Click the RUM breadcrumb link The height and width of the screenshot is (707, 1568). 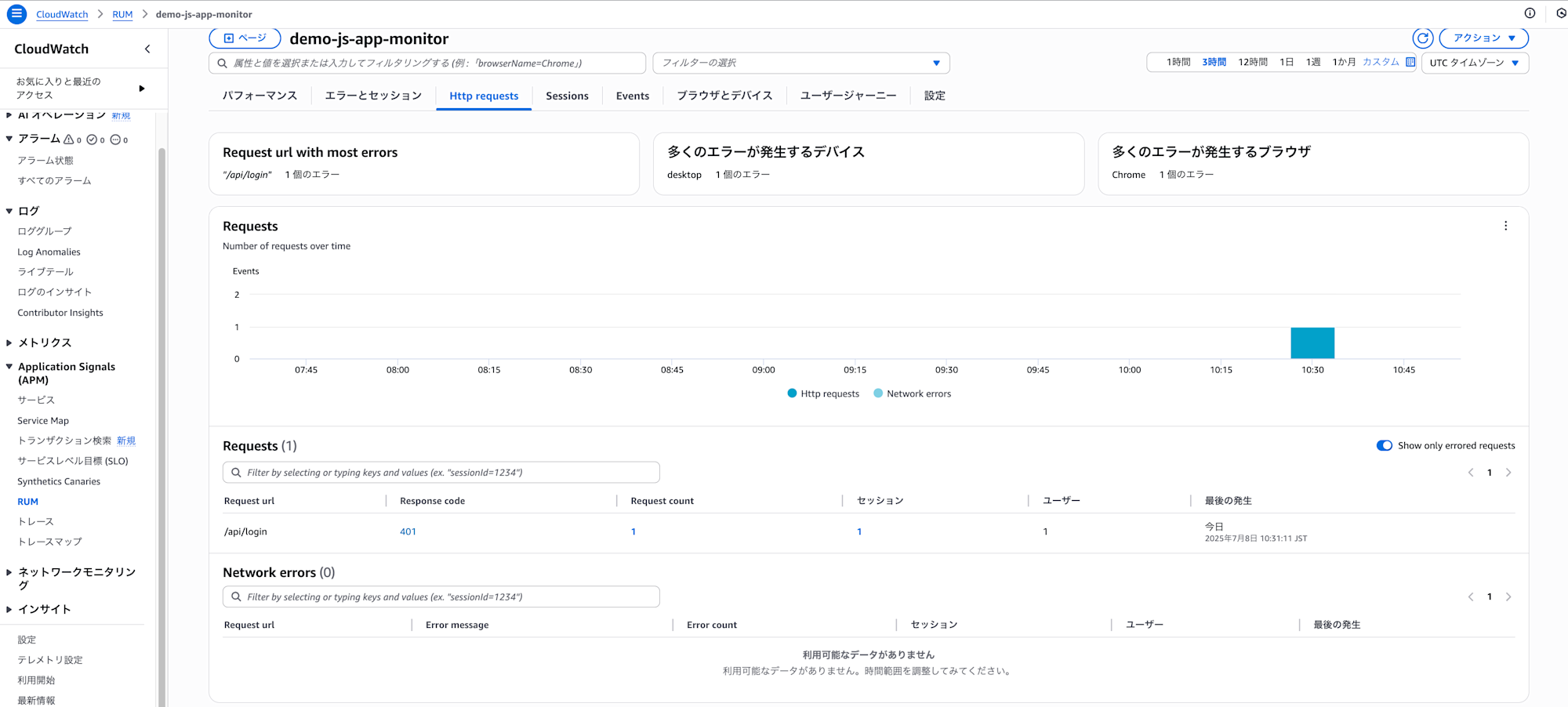click(122, 14)
